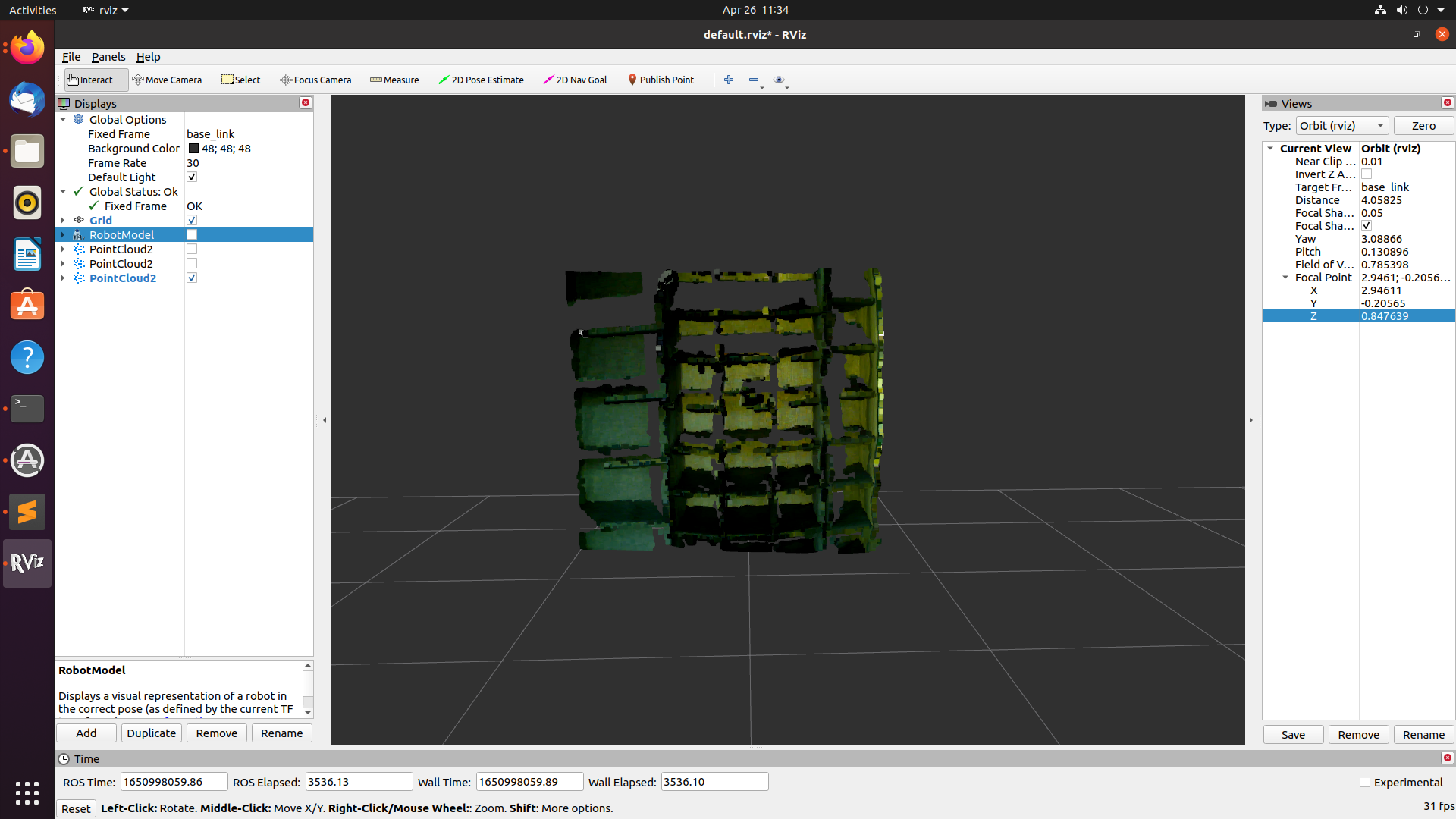Image resolution: width=1456 pixels, height=819 pixels.
Task: Select the 2D Nav Goal tool
Action: click(575, 80)
